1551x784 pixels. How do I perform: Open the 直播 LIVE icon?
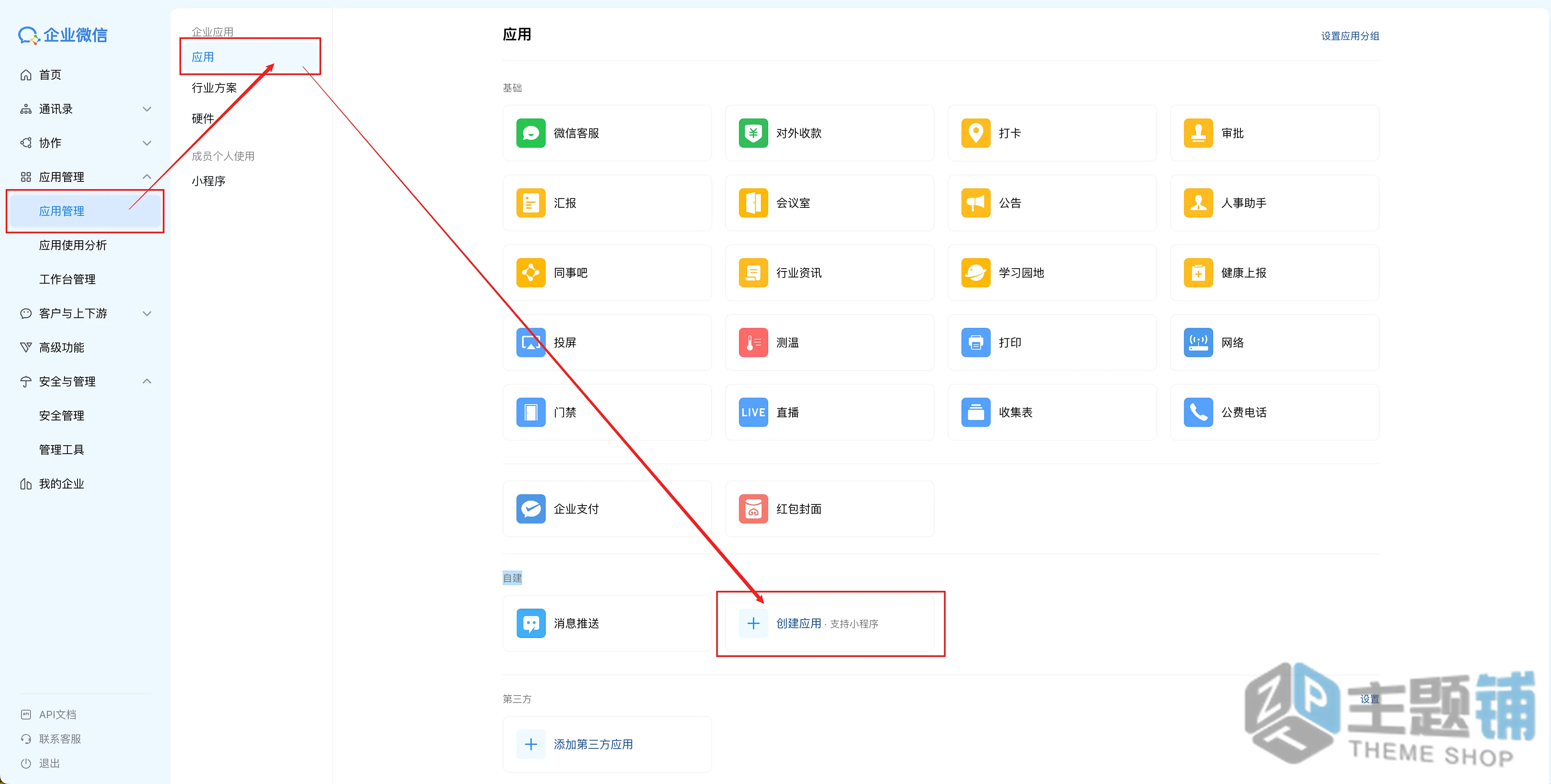pos(753,412)
